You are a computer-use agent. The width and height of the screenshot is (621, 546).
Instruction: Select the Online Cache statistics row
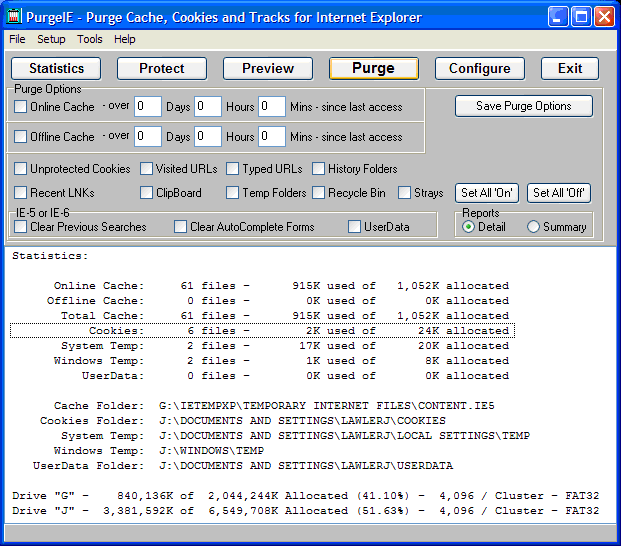pyautogui.click(x=281, y=285)
